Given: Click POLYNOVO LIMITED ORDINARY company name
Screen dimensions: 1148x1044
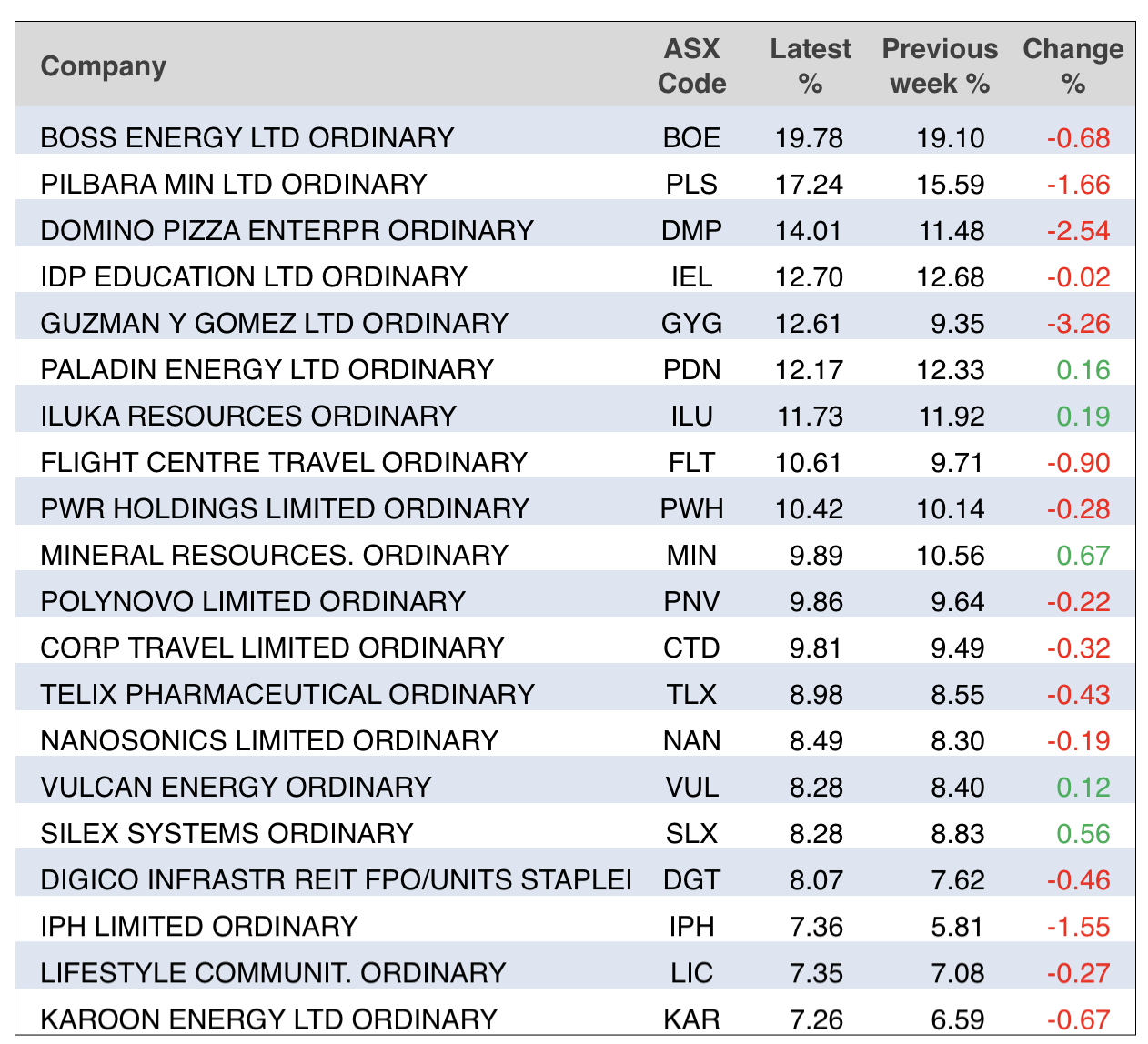Looking at the screenshot, I should coord(253,602).
